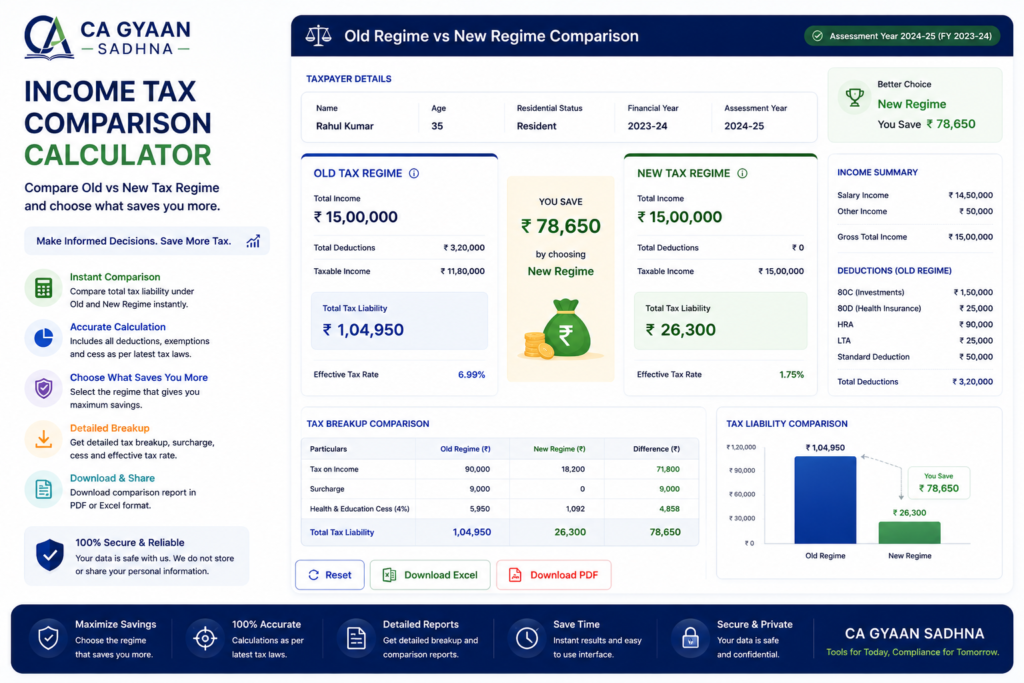Click the New Regime (₹) column header
The image size is (1024, 683).
[x=559, y=449]
